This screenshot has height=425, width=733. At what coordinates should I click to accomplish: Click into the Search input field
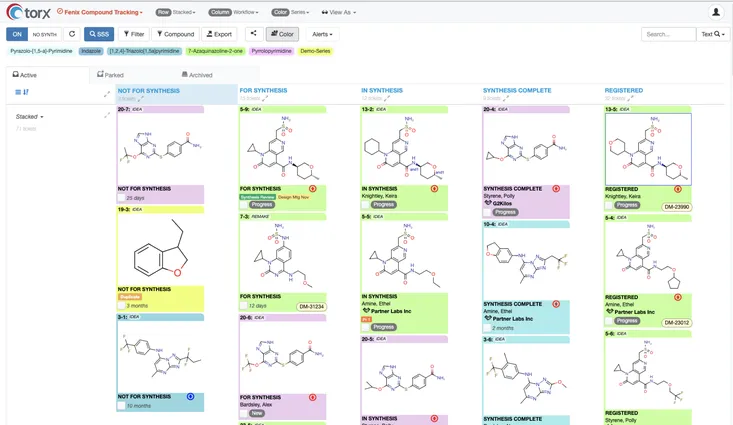668,34
